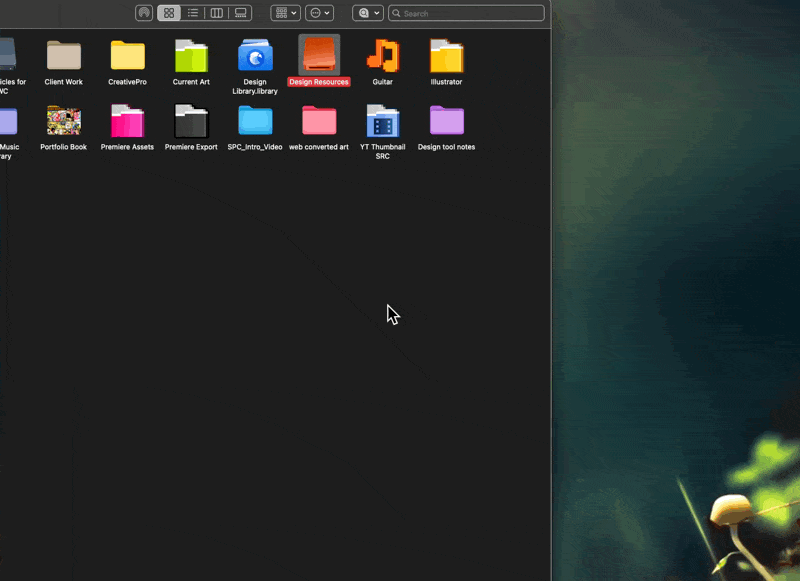Select the green Current Art folder
This screenshot has height=581, width=800.
point(191,56)
